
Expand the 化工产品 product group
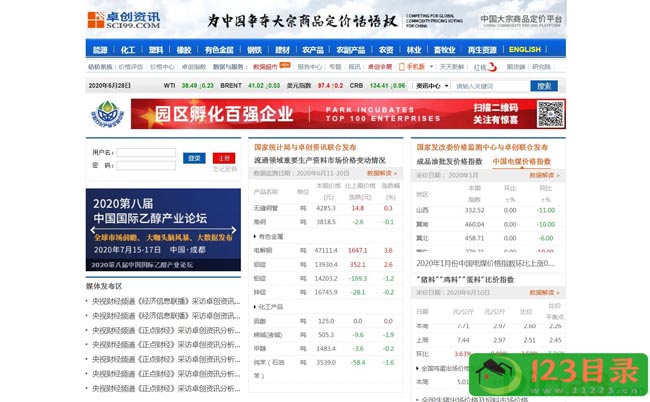270,307
